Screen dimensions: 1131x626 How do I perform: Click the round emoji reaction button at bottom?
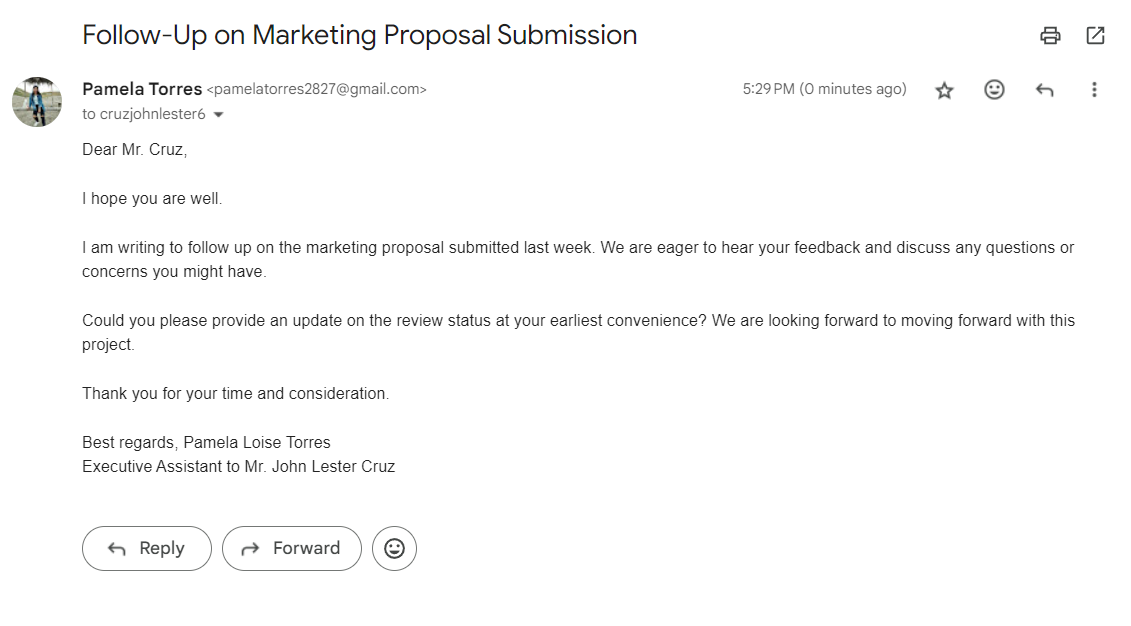point(394,548)
